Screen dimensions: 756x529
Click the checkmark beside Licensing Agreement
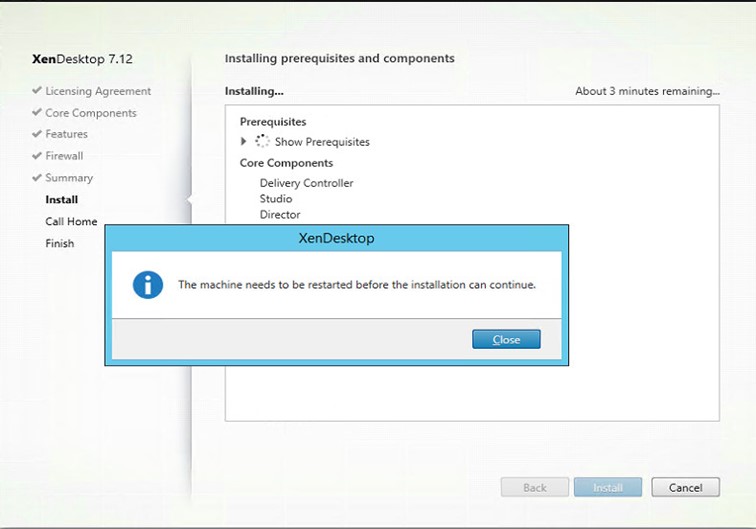[37, 90]
